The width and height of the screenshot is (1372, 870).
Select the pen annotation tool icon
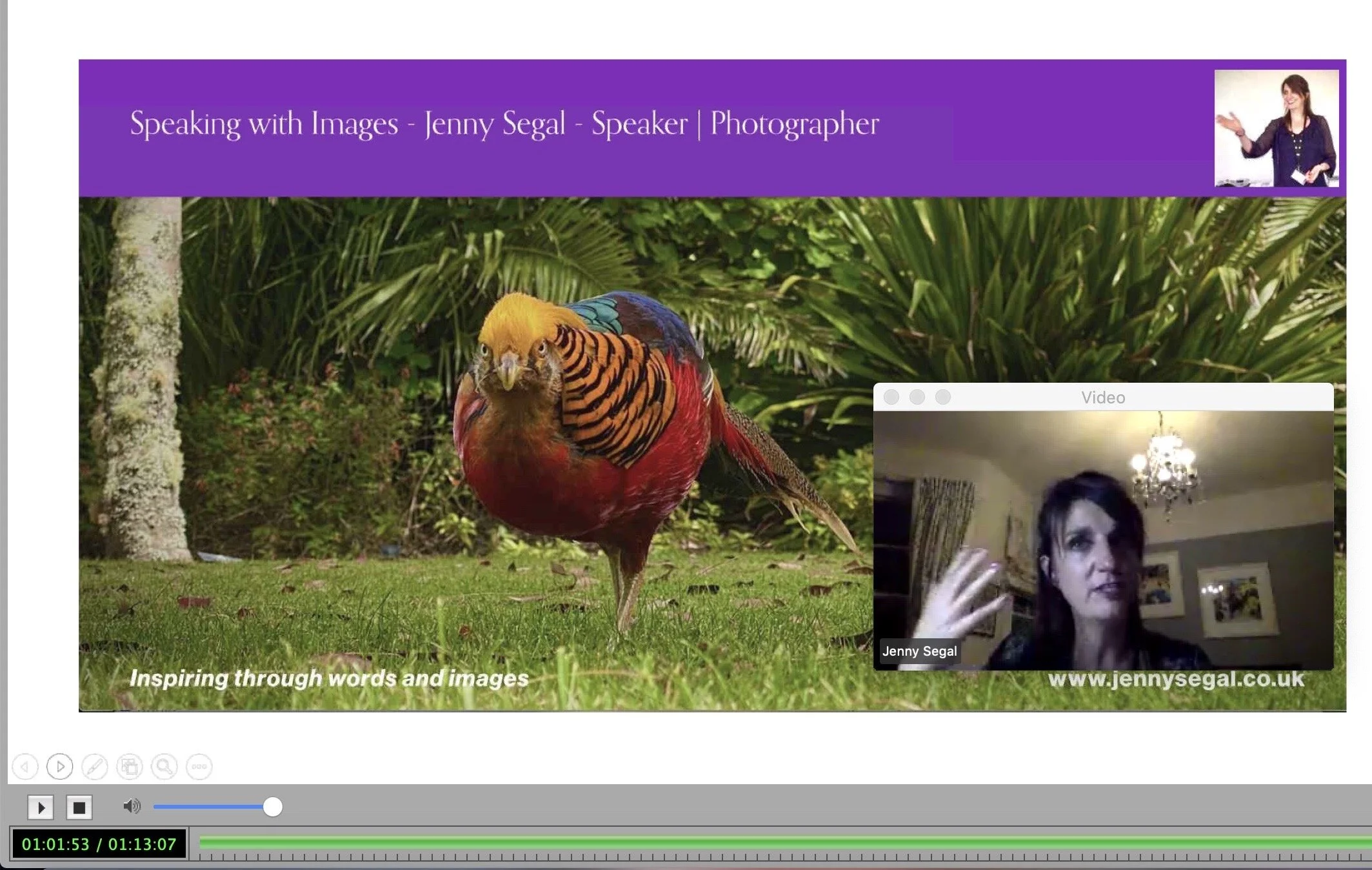(95, 767)
